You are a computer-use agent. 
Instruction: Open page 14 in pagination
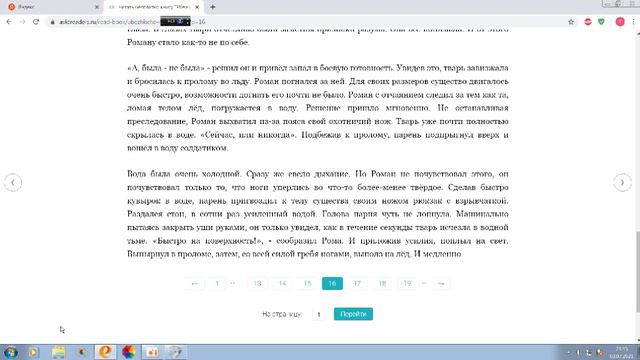[282, 283]
